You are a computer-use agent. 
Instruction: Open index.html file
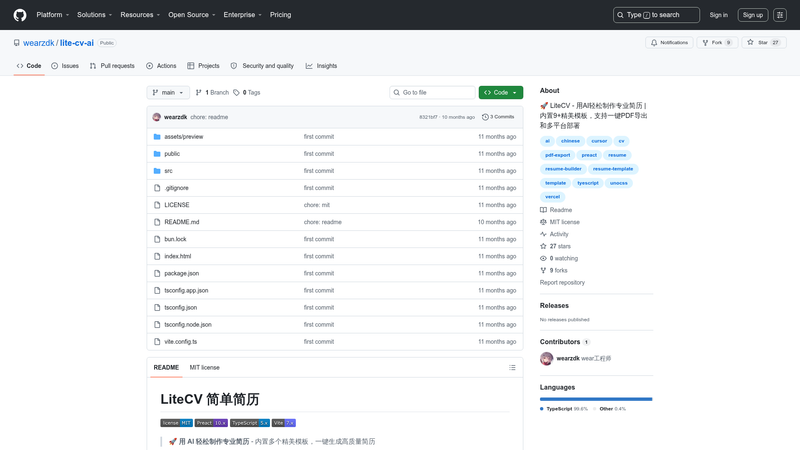(178, 256)
